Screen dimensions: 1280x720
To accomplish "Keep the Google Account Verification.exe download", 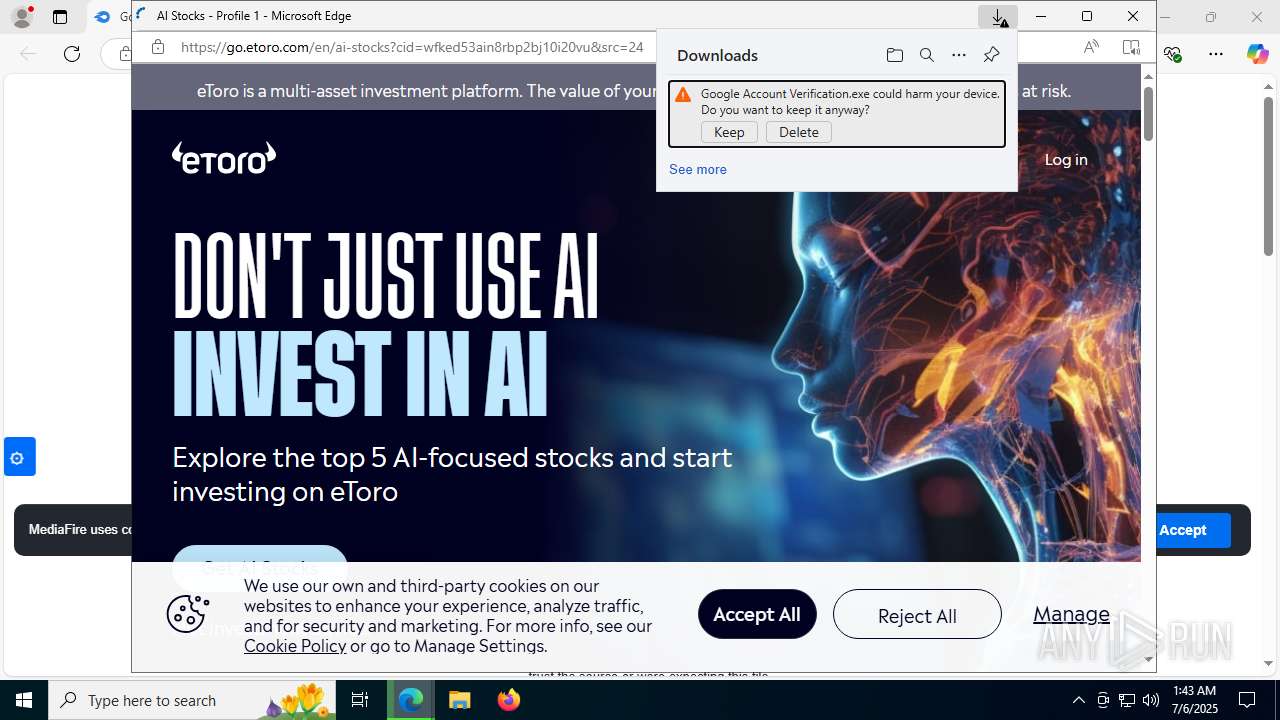I will pos(729,132).
